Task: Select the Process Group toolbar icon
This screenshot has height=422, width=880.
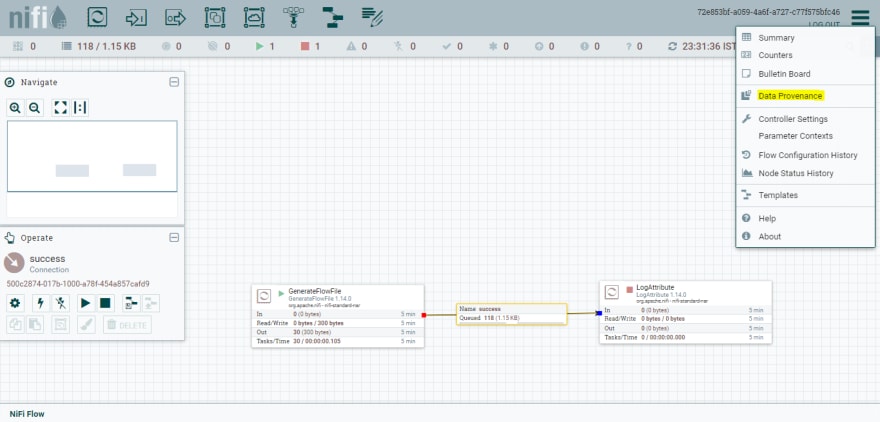Action: (x=214, y=18)
